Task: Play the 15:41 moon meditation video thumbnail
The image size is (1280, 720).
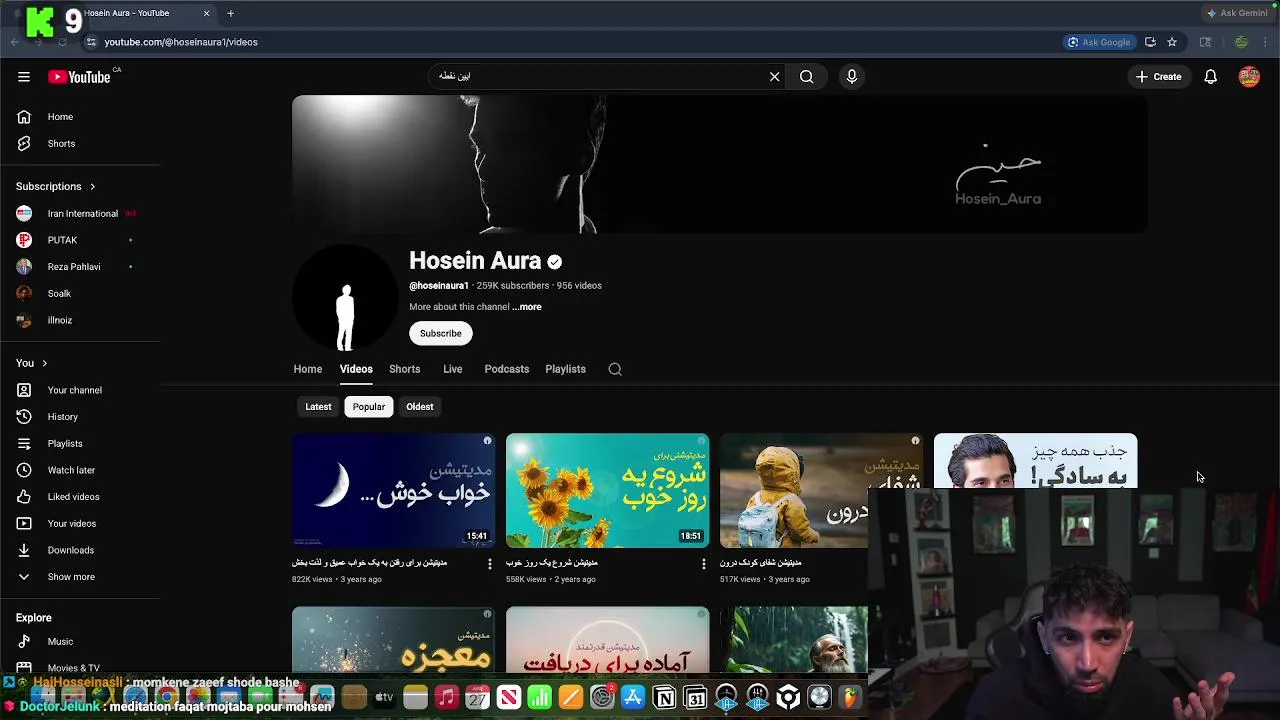Action: [x=393, y=490]
